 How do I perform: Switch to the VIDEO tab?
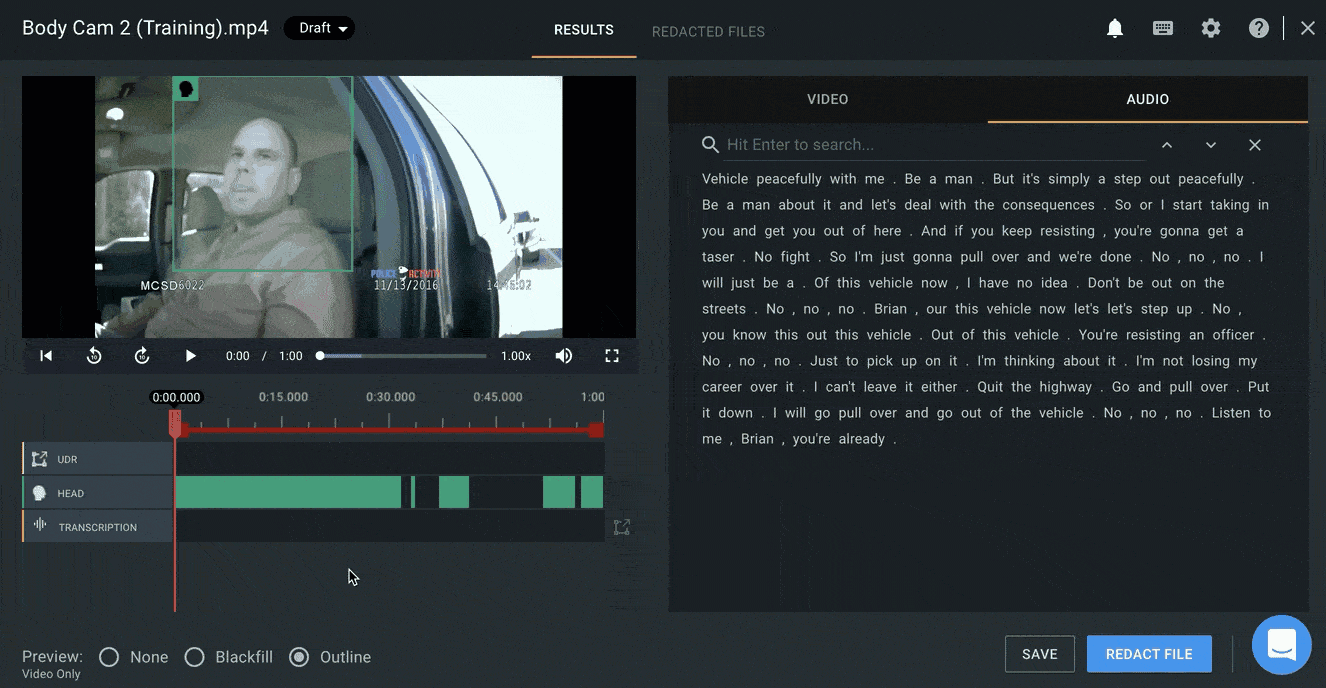[827, 99]
